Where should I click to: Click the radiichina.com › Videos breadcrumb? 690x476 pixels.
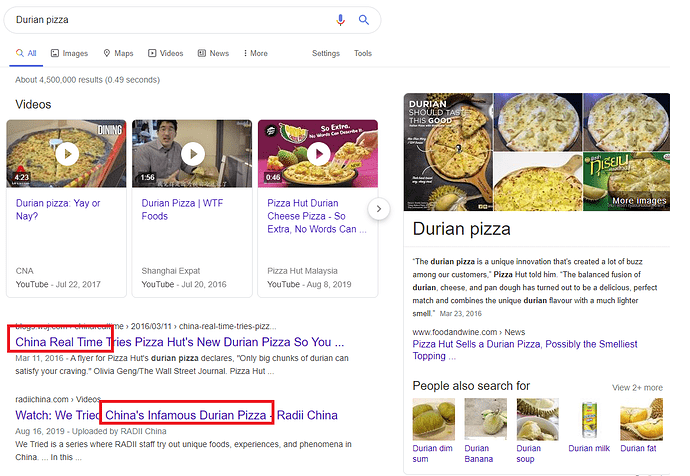point(58,399)
